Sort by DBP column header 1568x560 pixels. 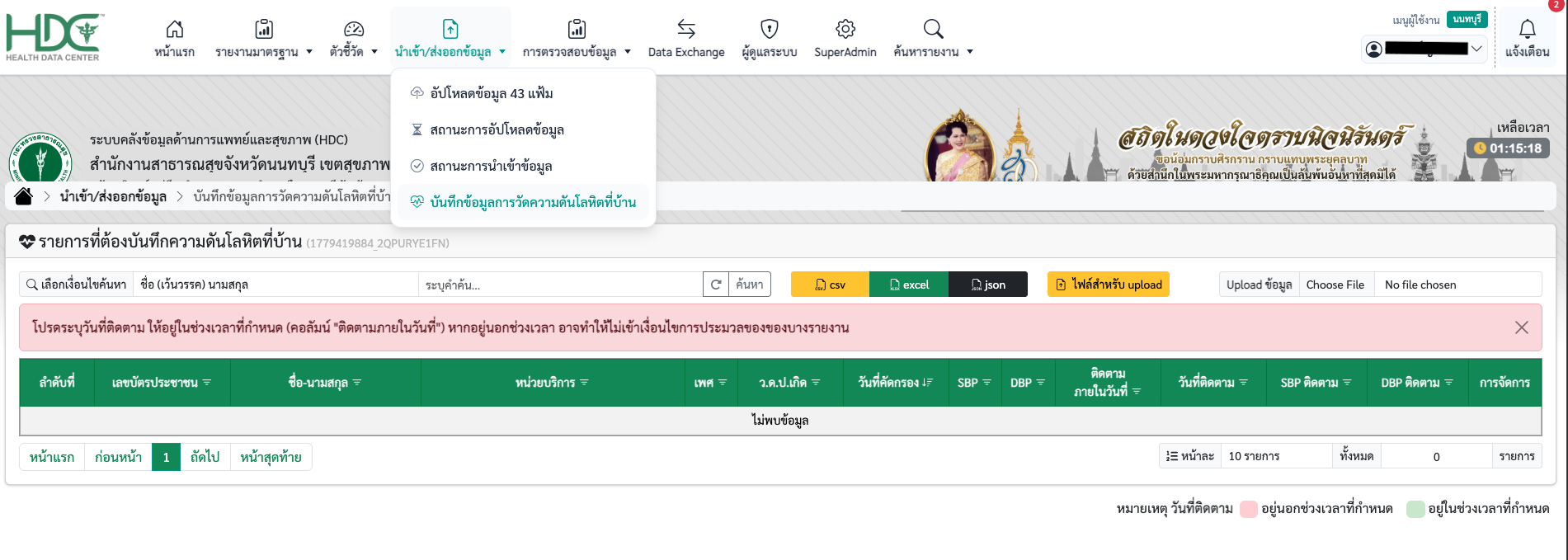[1029, 383]
